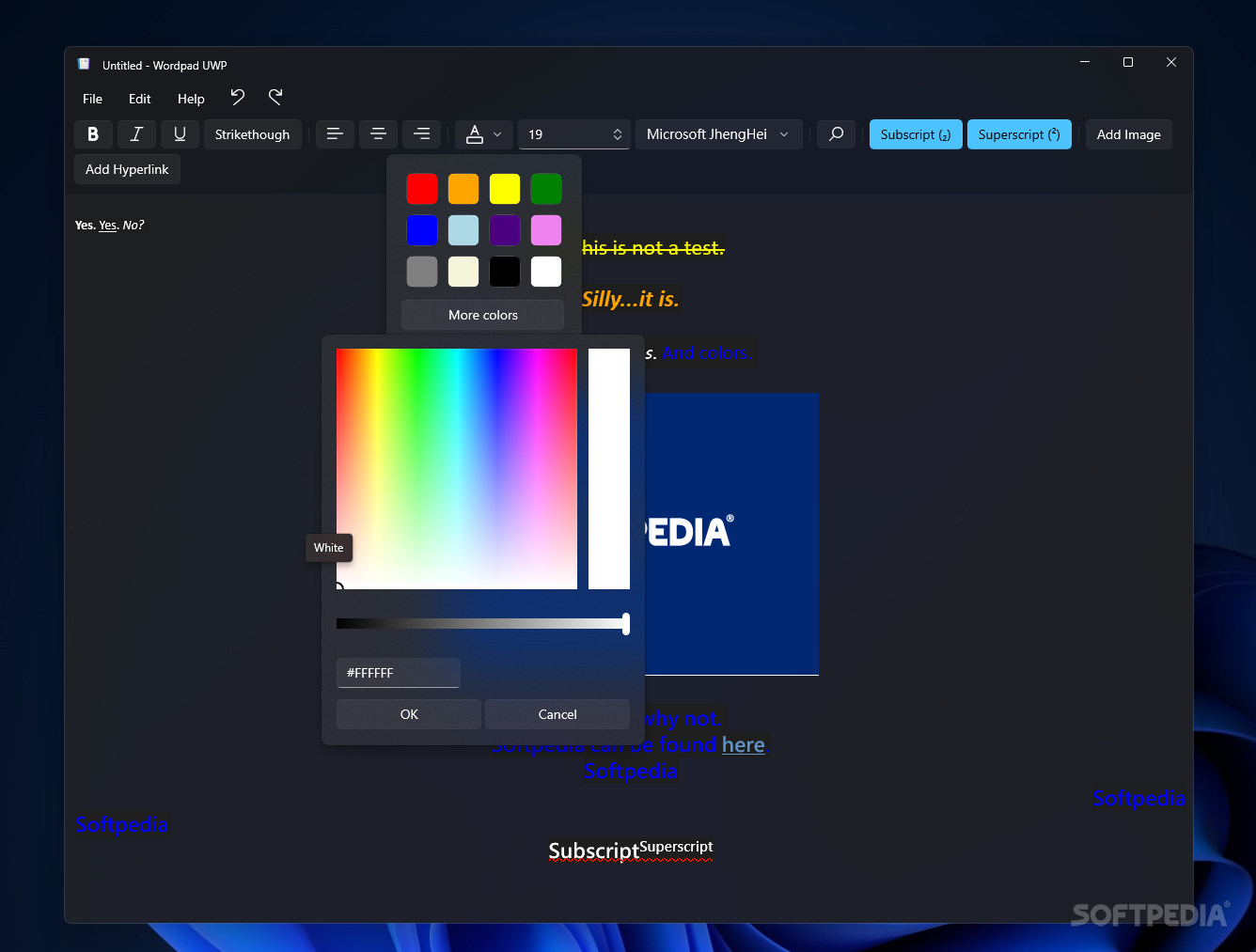Center align the text
This screenshot has width=1256, height=952.
[x=378, y=134]
